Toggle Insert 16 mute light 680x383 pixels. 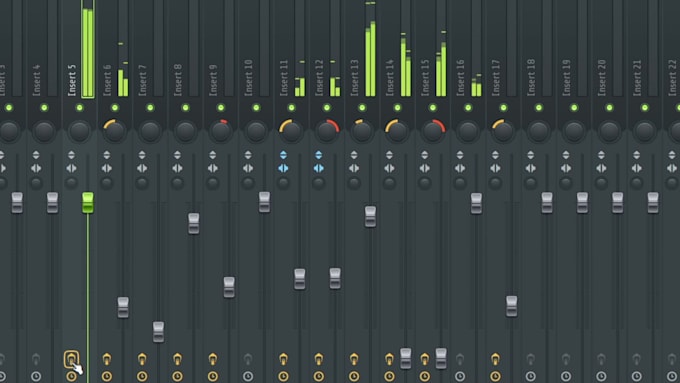coord(468,108)
